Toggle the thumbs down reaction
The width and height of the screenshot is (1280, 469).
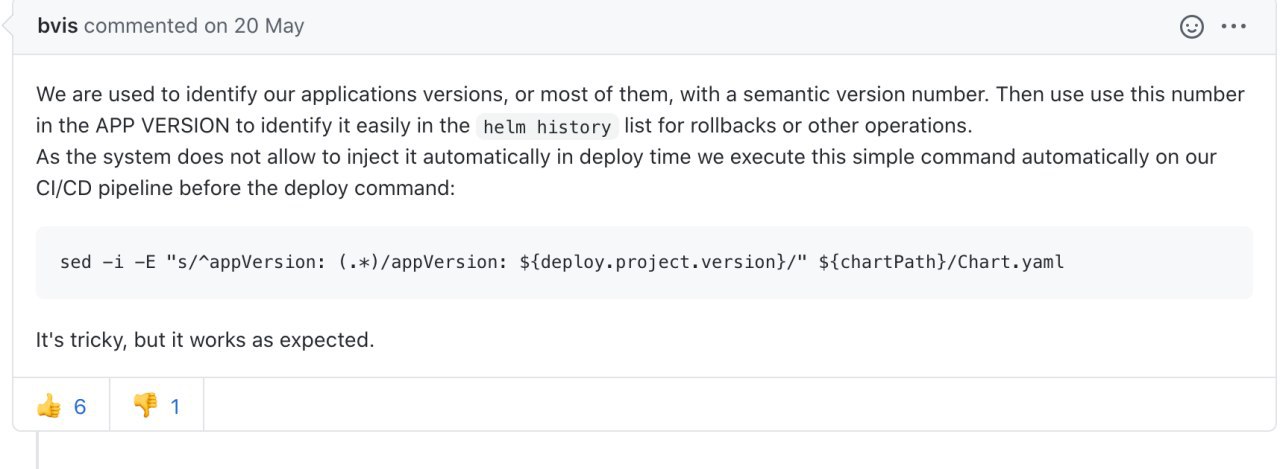pos(157,406)
